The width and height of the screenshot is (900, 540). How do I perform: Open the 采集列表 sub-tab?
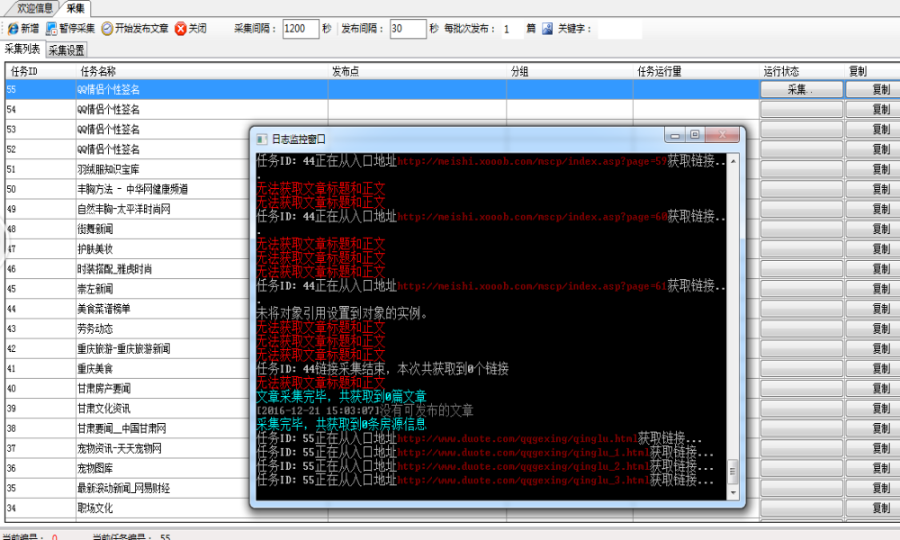pyautogui.click(x=22, y=49)
